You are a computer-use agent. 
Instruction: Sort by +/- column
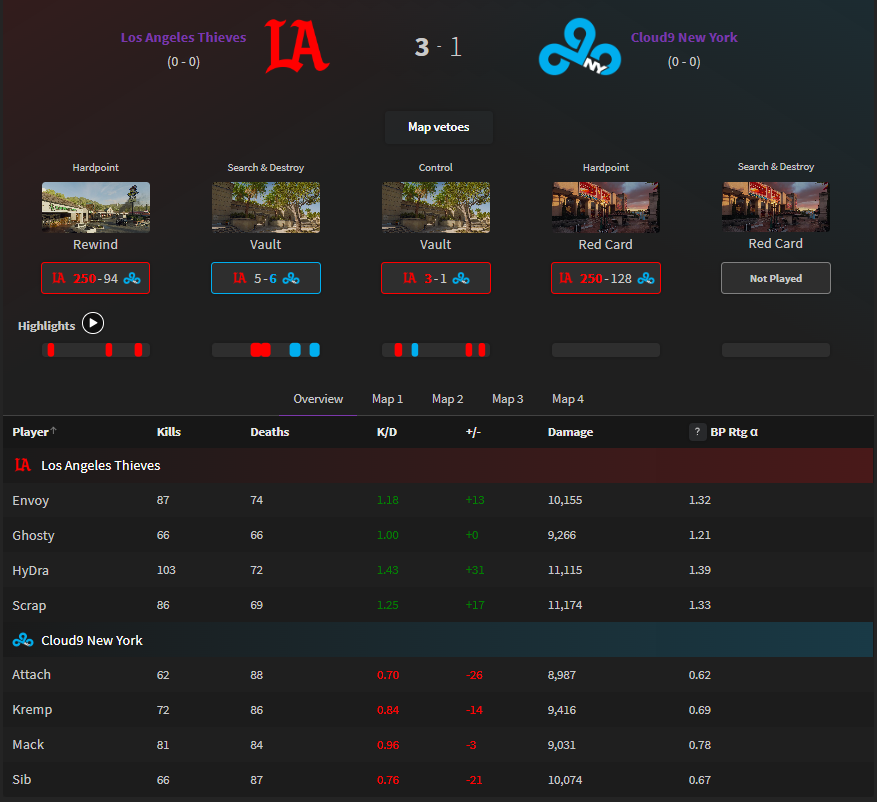pyautogui.click(x=473, y=432)
